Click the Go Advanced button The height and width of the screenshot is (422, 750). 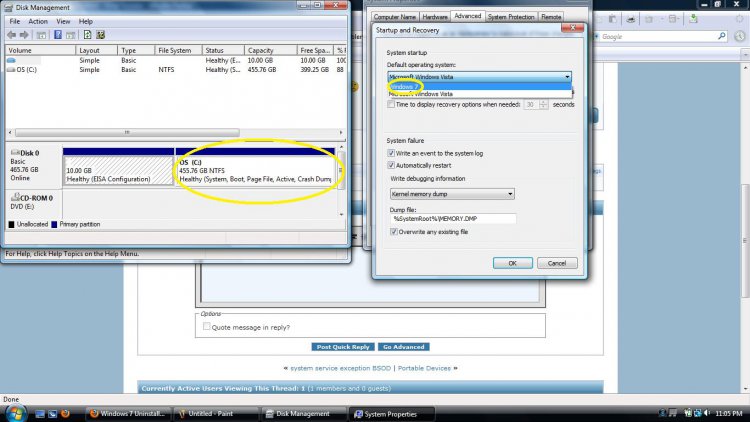click(404, 347)
